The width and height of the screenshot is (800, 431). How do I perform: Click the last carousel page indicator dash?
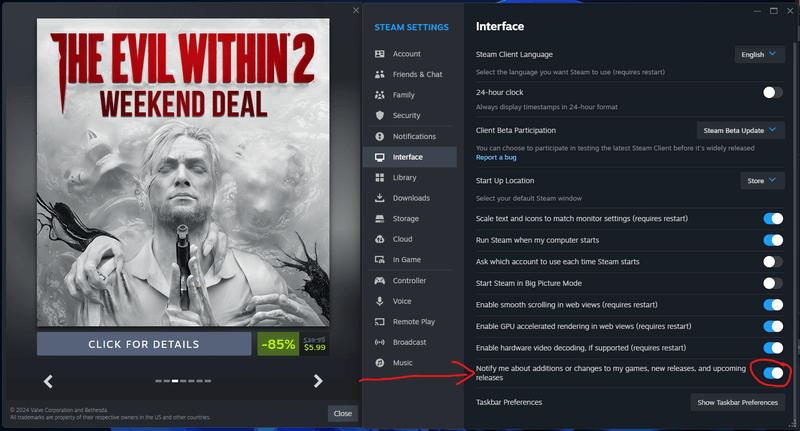[x=208, y=381]
